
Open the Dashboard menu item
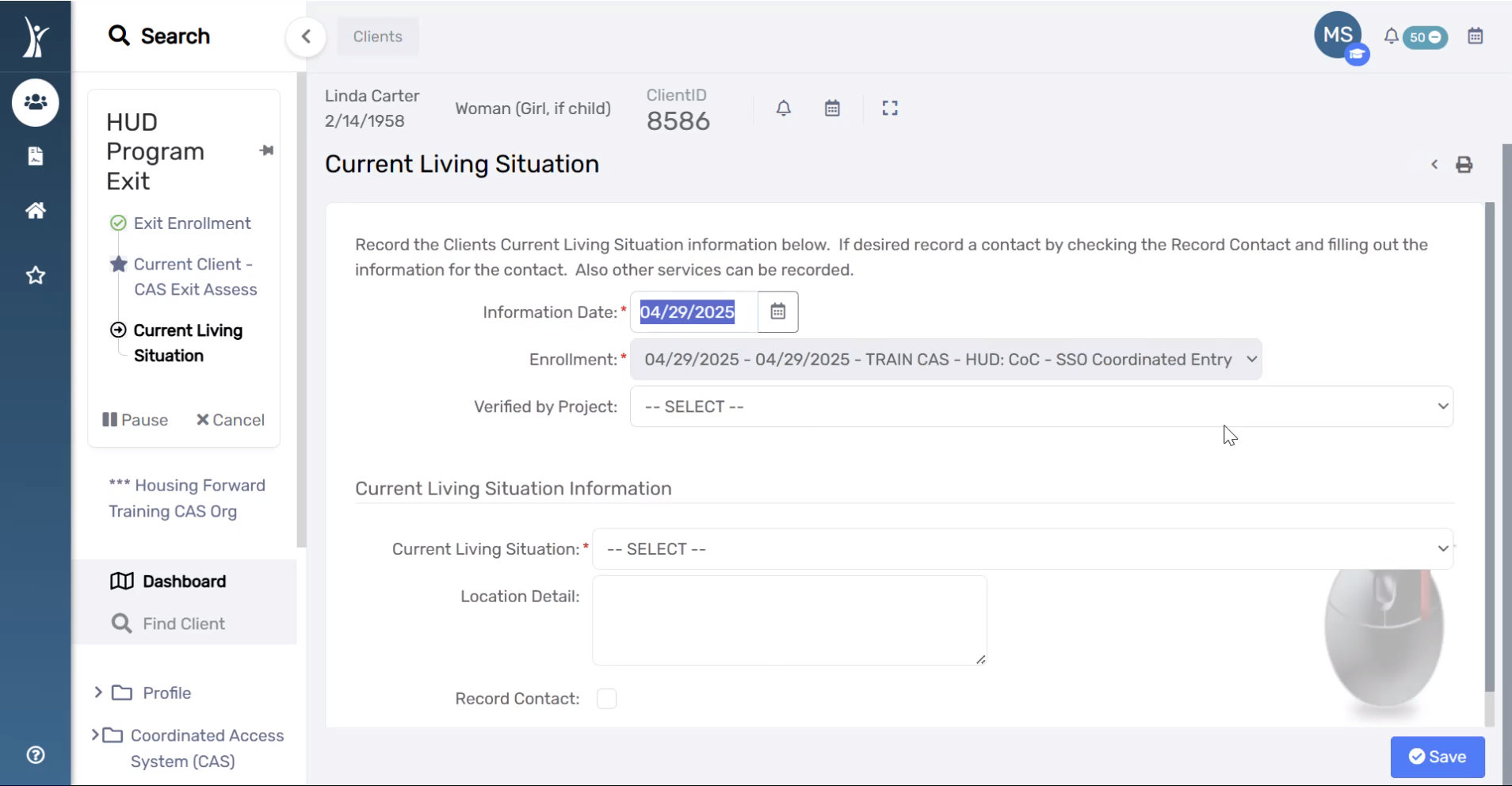click(184, 582)
